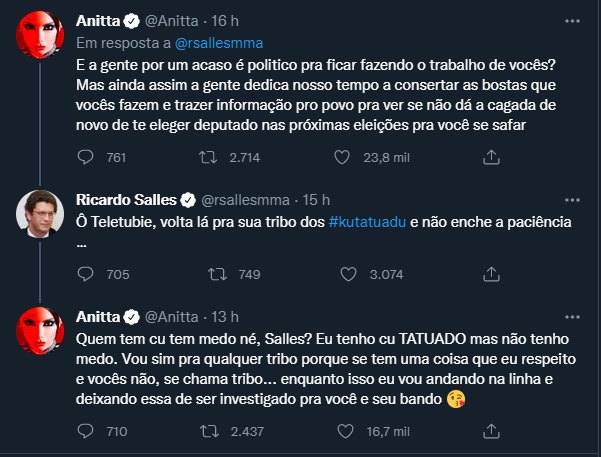The width and height of the screenshot is (601, 457).
Task: Reply to Anitta's last tweet
Action: click(x=86, y=431)
